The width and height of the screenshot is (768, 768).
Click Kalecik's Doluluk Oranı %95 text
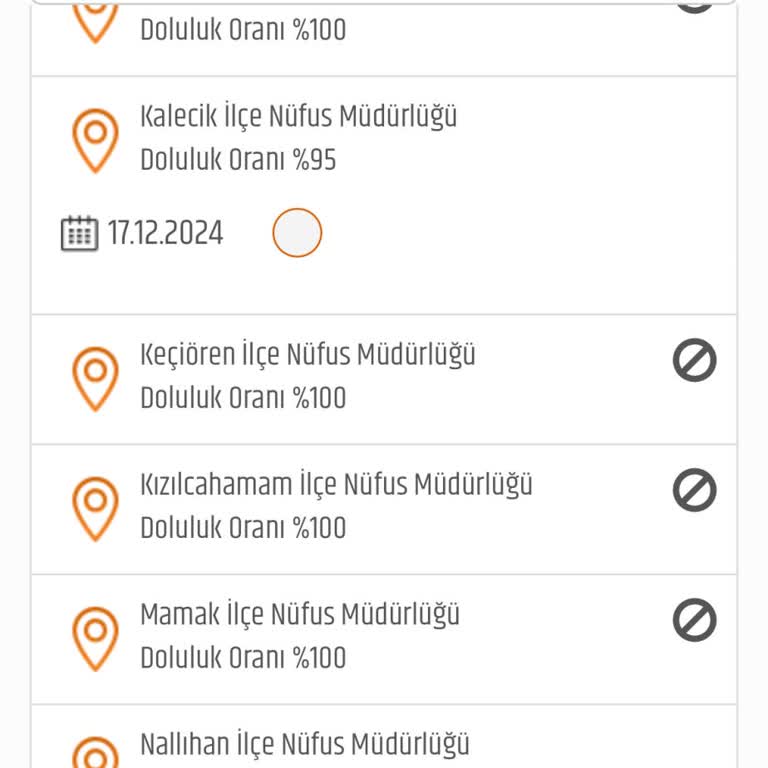(238, 160)
